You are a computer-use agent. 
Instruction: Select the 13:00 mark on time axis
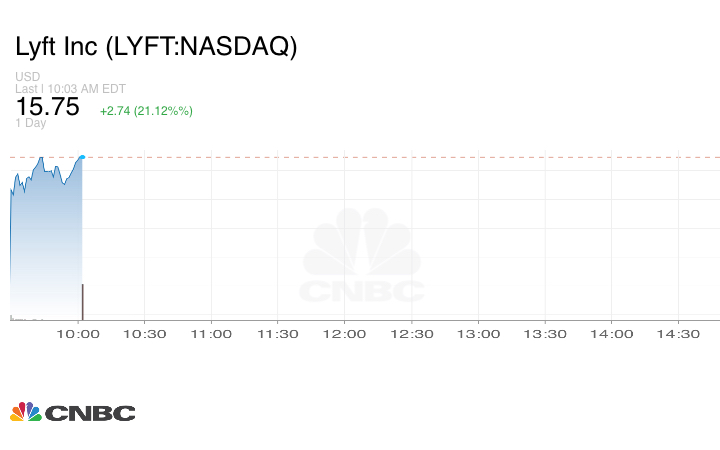click(478, 335)
